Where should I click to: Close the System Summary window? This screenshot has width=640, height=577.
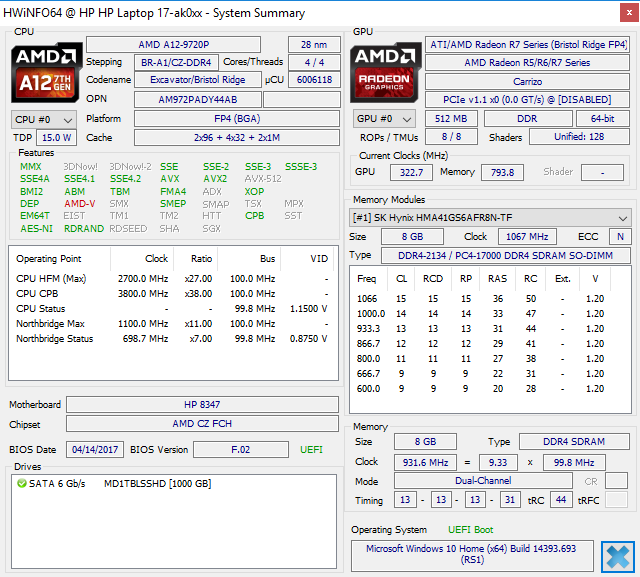[629, 13]
